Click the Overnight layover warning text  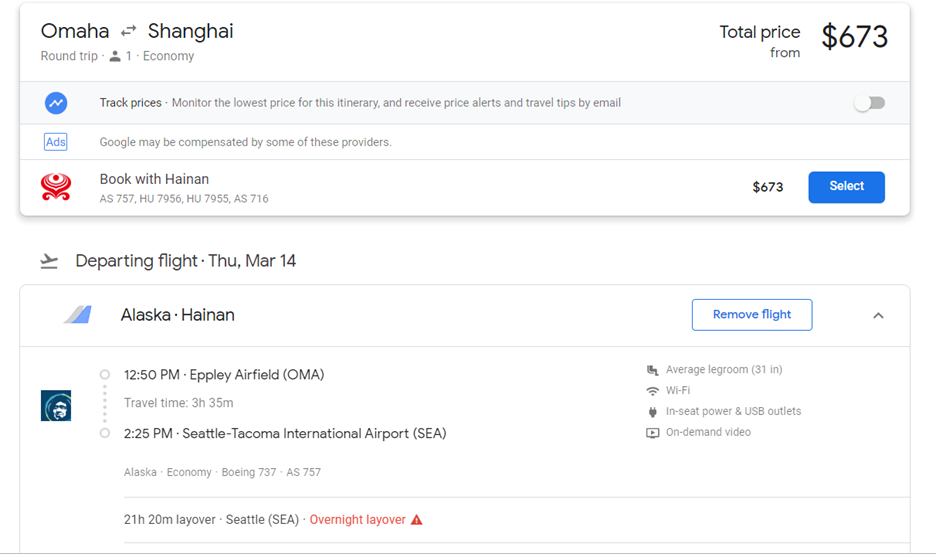click(x=357, y=520)
